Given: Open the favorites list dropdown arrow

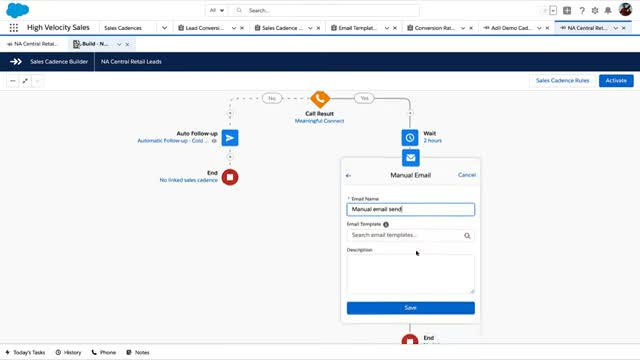Looking at the screenshot, I should (553, 11).
